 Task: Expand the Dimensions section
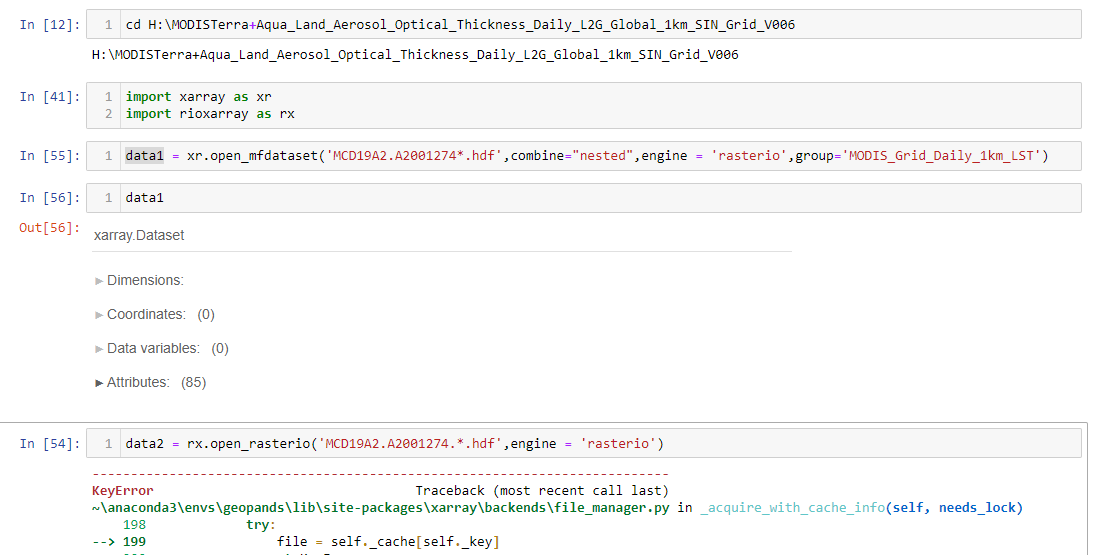click(139, 280)
